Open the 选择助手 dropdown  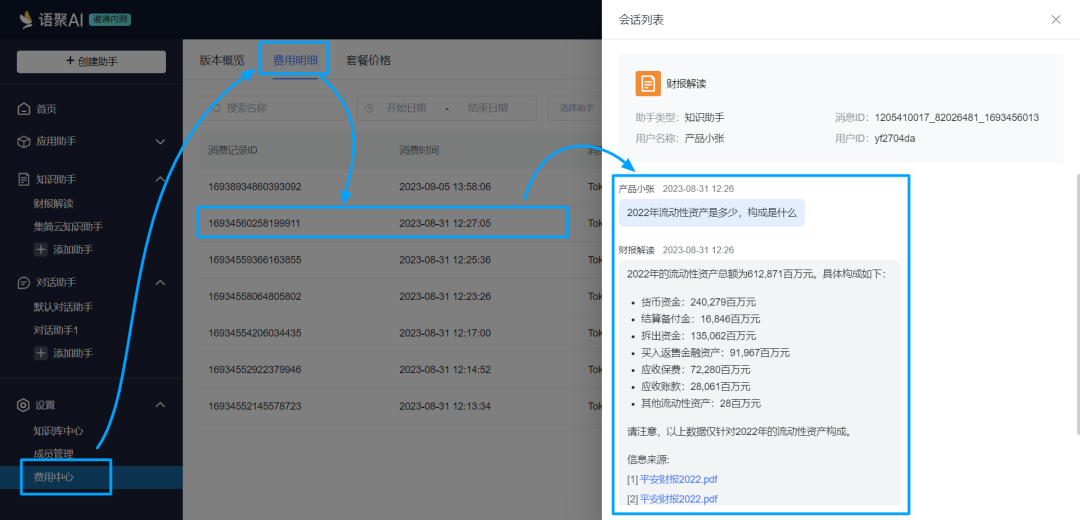575,108
